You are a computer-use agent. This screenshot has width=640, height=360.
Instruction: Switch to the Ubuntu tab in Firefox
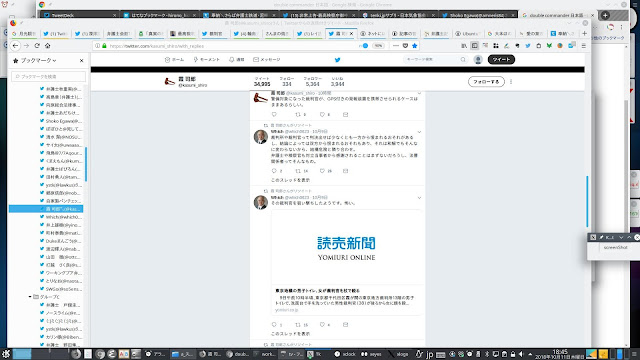point(469,33)
